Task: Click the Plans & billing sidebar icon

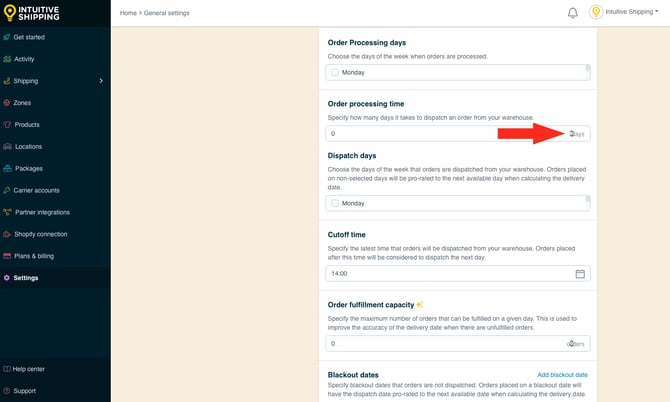Action: (x=7, y=256)
